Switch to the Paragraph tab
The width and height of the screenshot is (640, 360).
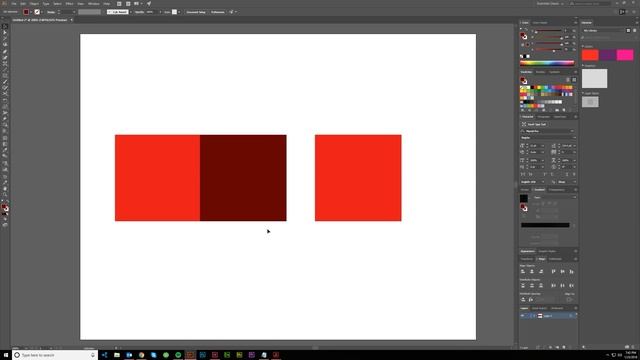click(x=543, y=117)
